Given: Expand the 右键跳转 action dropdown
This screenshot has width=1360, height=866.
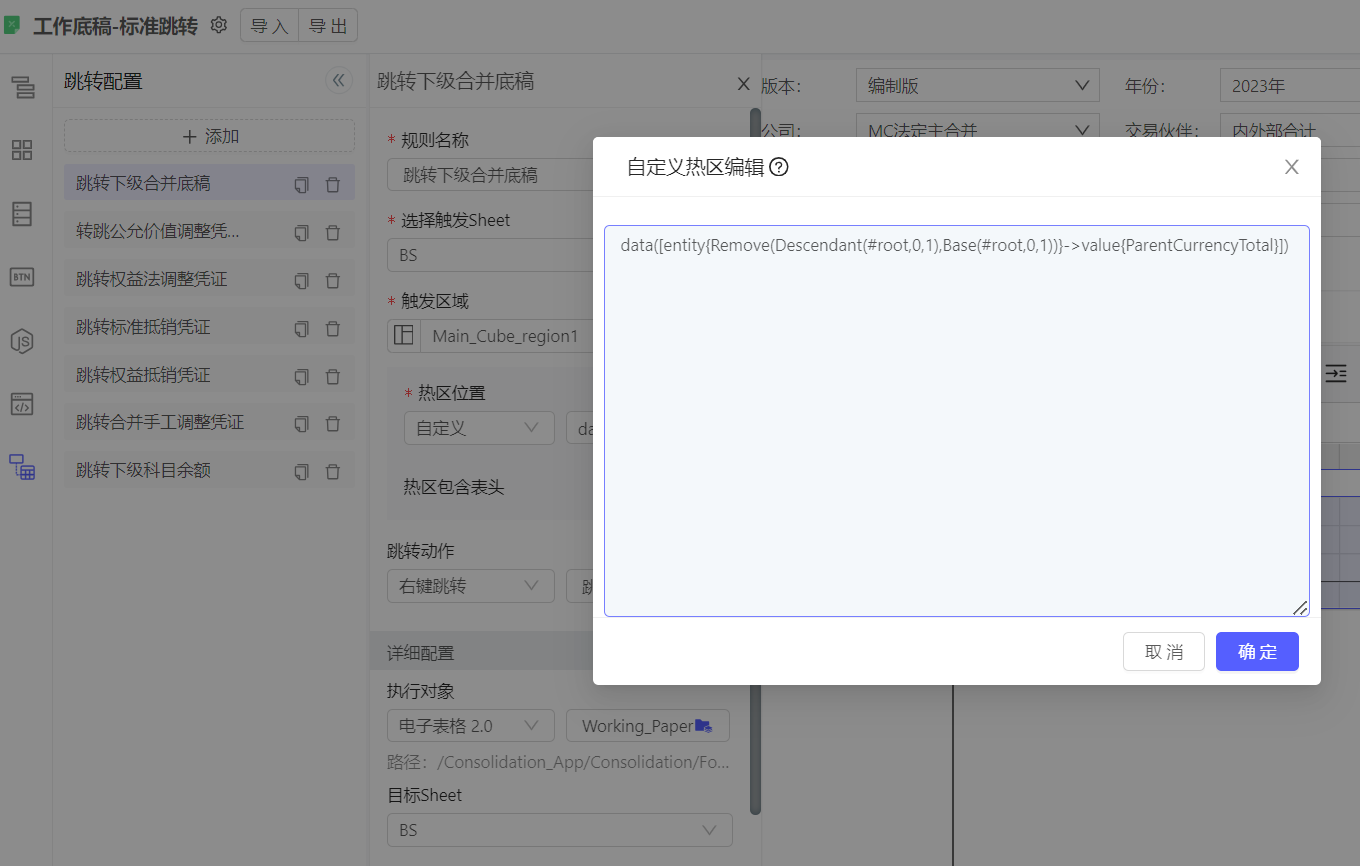Looking at the screenshot, I should coord(470,586).
